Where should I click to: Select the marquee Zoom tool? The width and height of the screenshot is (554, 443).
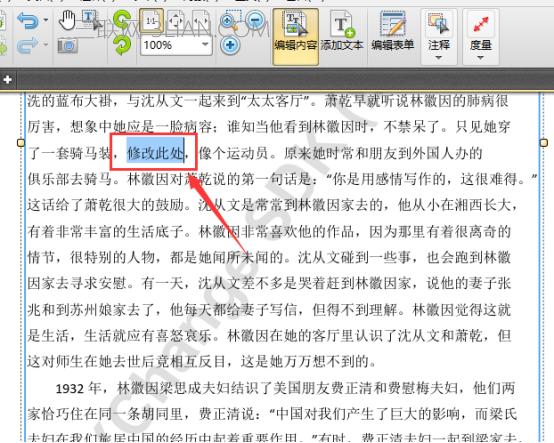tap(230, 20)
